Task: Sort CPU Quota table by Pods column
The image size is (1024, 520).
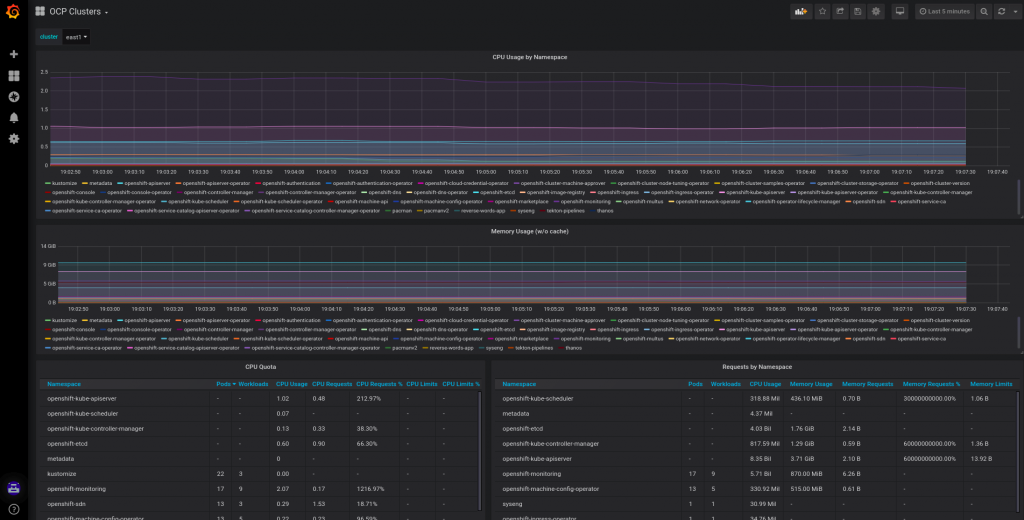Action: tap(222, 384)
